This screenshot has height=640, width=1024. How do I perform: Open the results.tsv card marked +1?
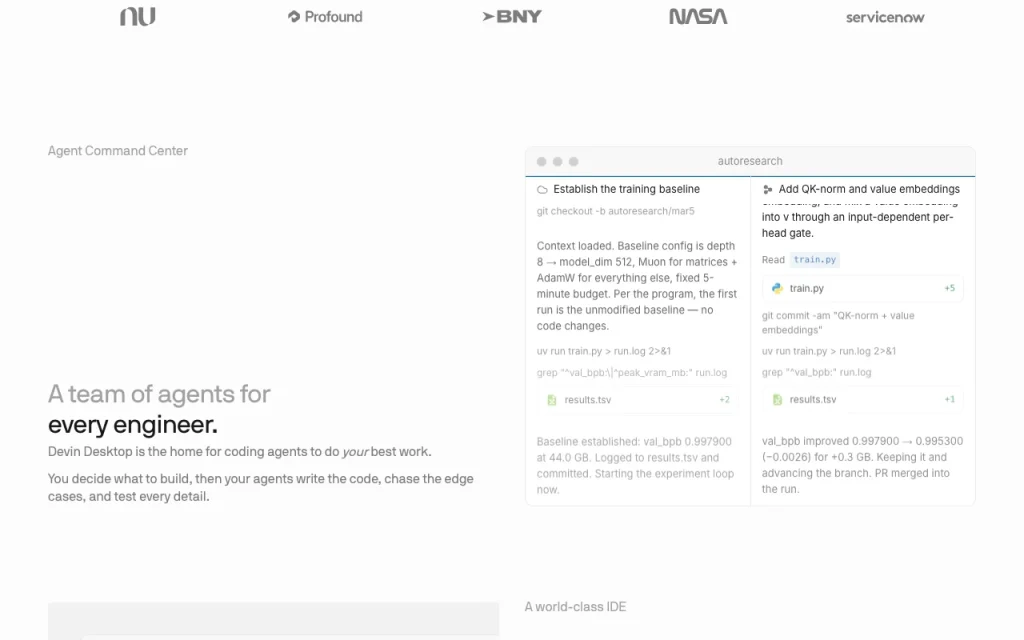[862, 399]
